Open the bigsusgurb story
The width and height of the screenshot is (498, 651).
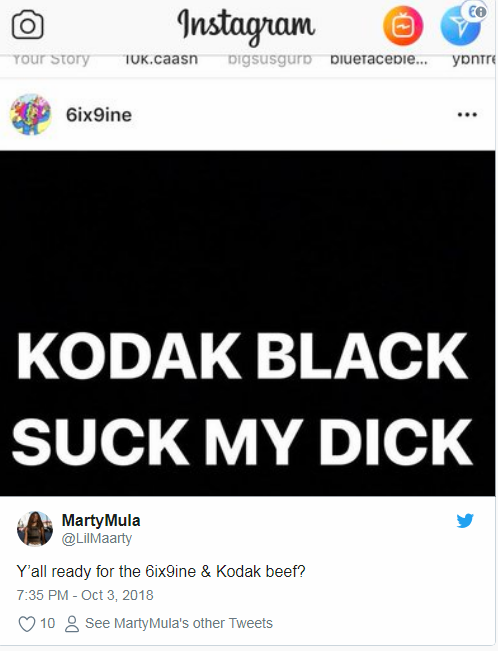pos(270,59)
